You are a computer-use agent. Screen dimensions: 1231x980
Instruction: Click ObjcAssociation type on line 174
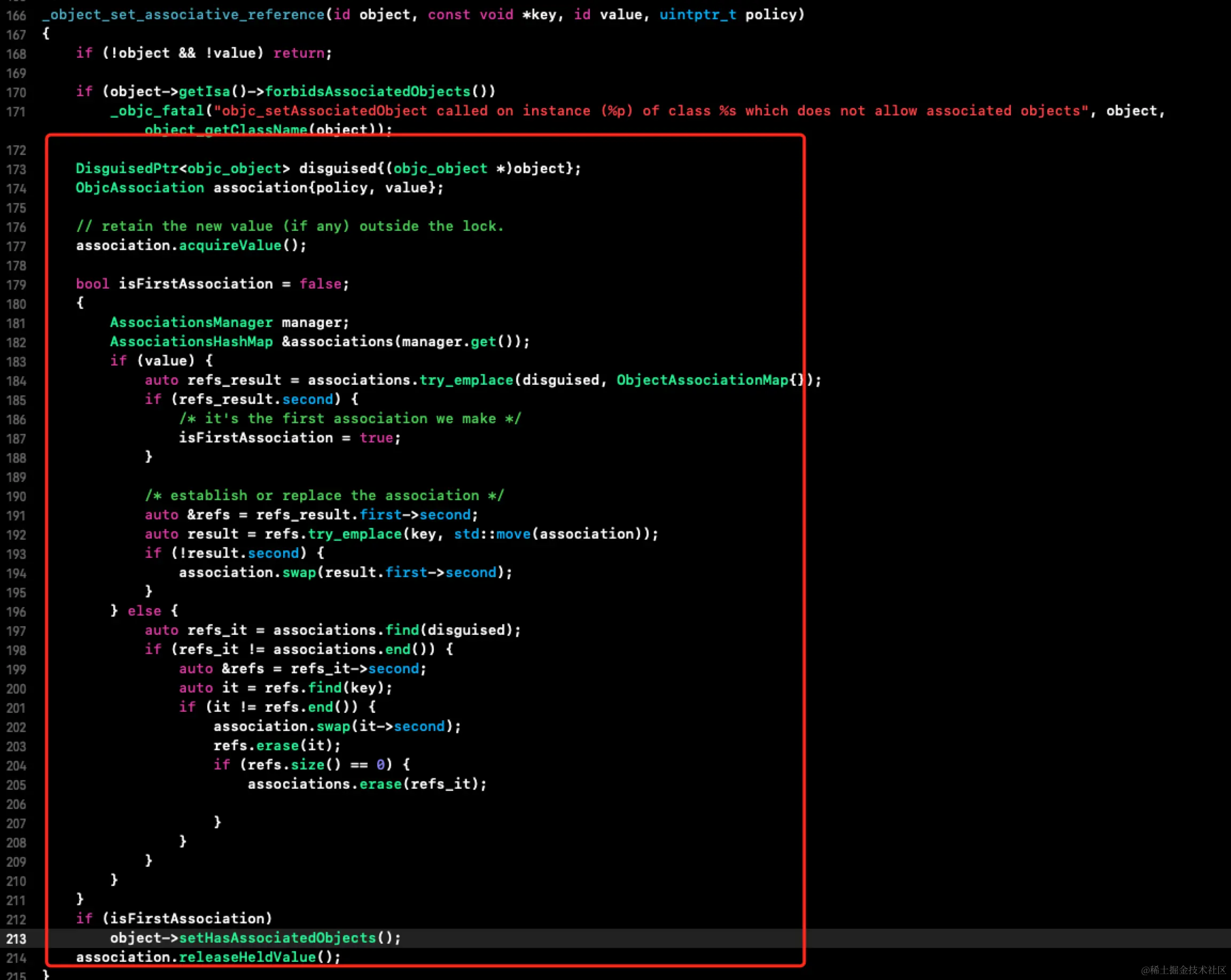pyautogui.click(x=140, y=188)
